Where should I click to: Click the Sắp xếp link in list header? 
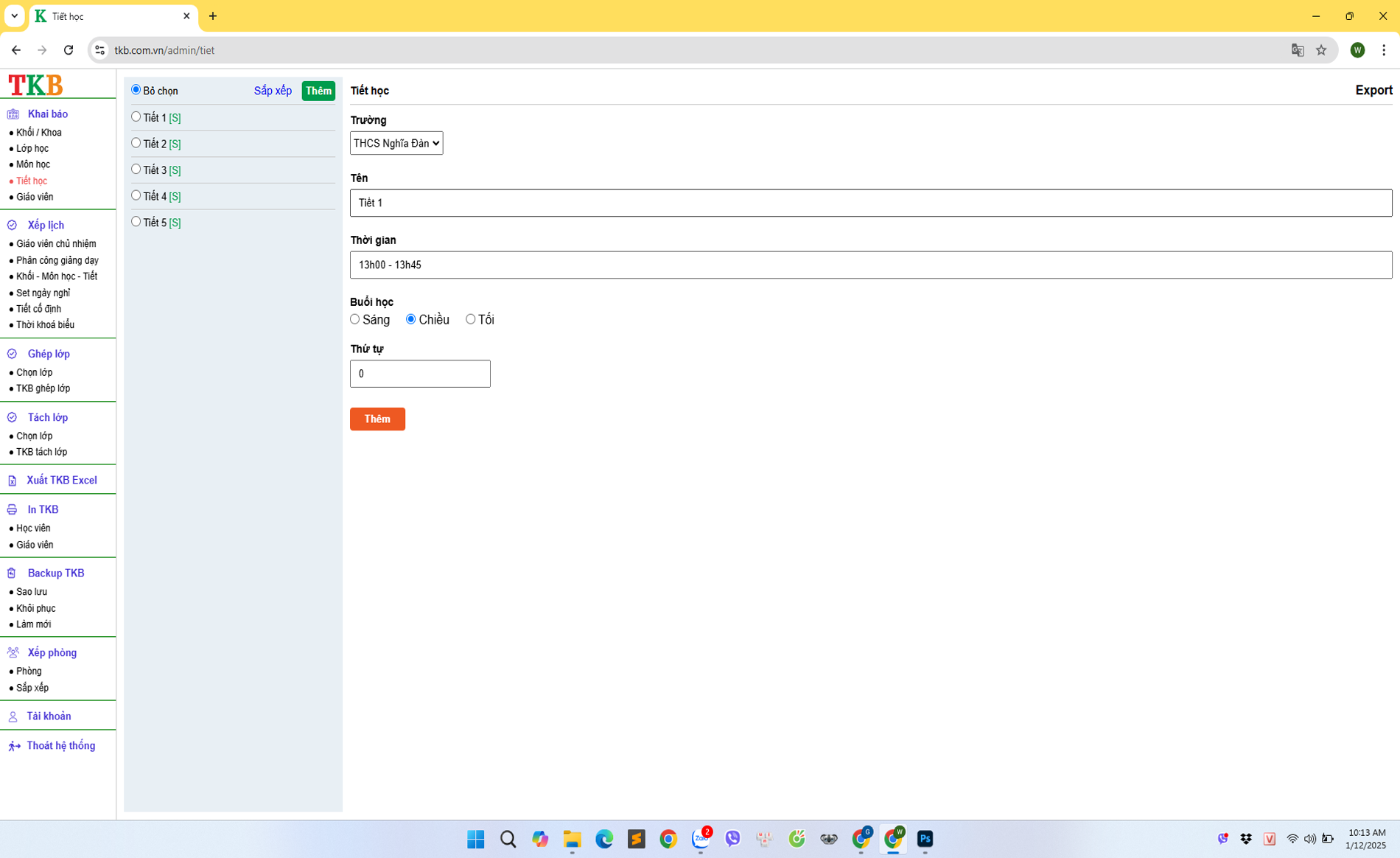tap(273, 91)
